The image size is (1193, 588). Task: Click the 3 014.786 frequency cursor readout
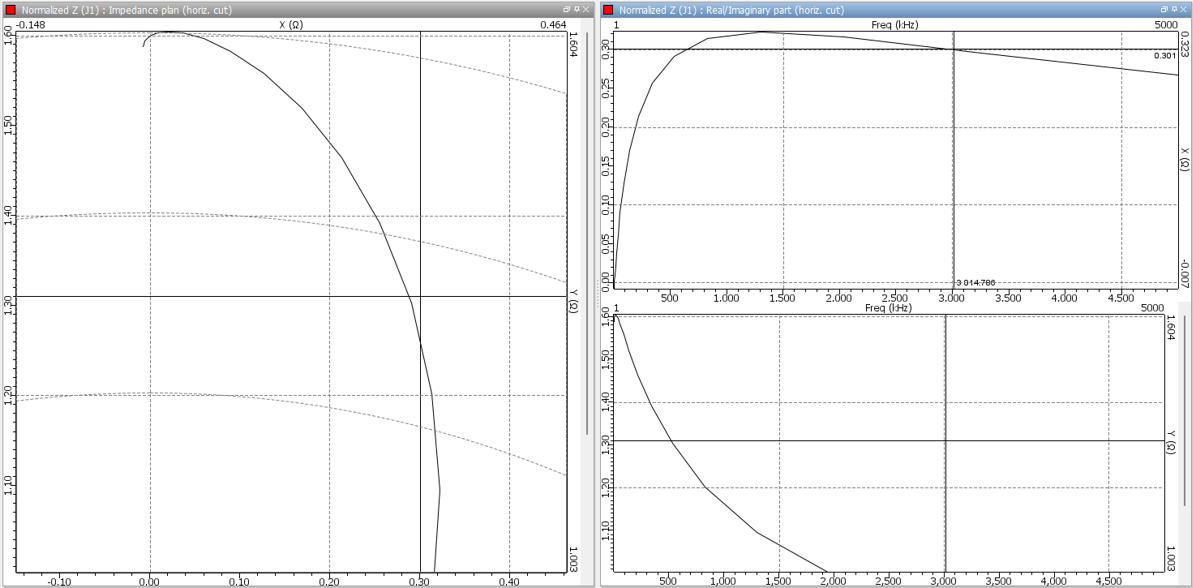pyautogui.click(x=975, y=283)
